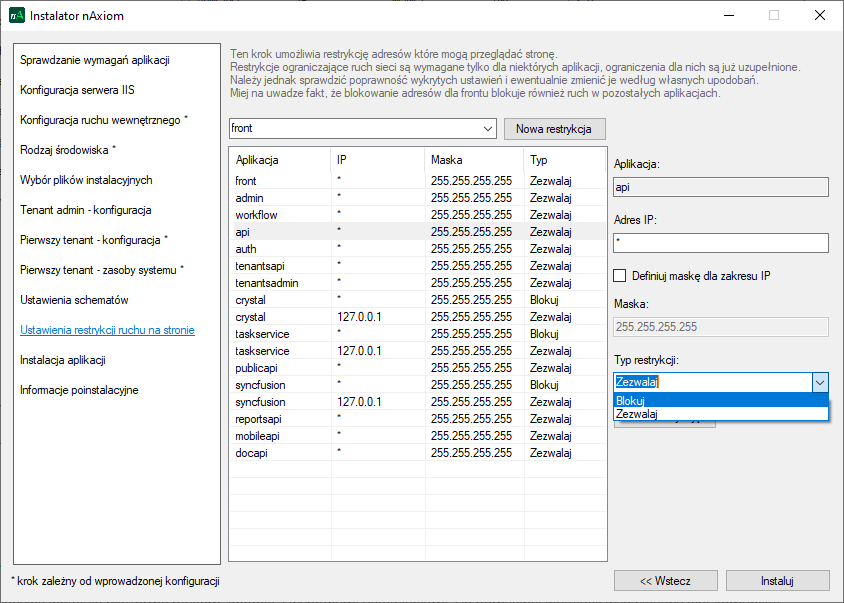Click the 'Nowa restrykcja' button
Image resolution: width=844 pixels, height=603 pixels.
[554, 129]
